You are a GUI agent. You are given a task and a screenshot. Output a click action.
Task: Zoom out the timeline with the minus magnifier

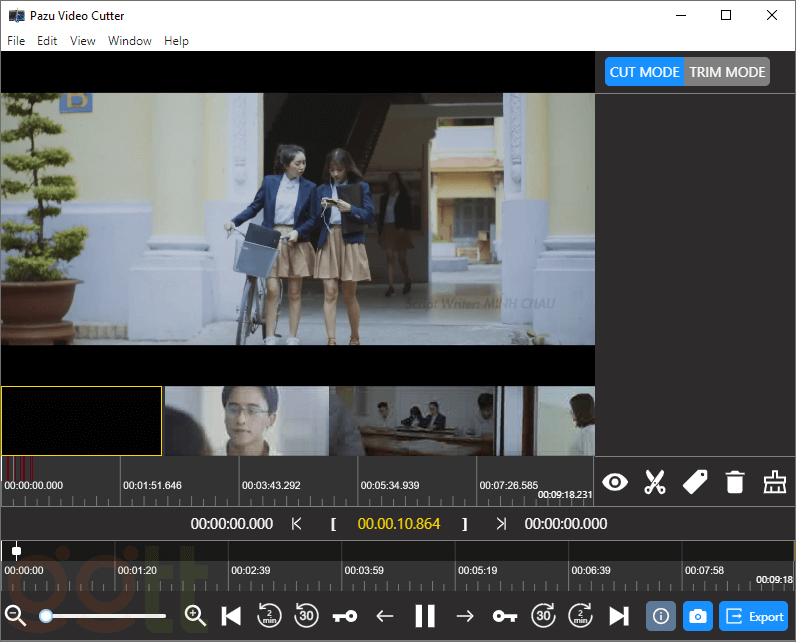(15, 616)
